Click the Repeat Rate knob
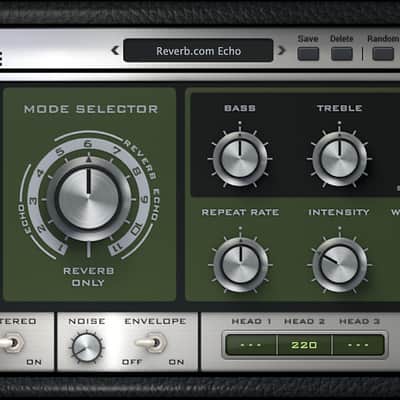The image size is (400, 400). (x=240, y=265)
